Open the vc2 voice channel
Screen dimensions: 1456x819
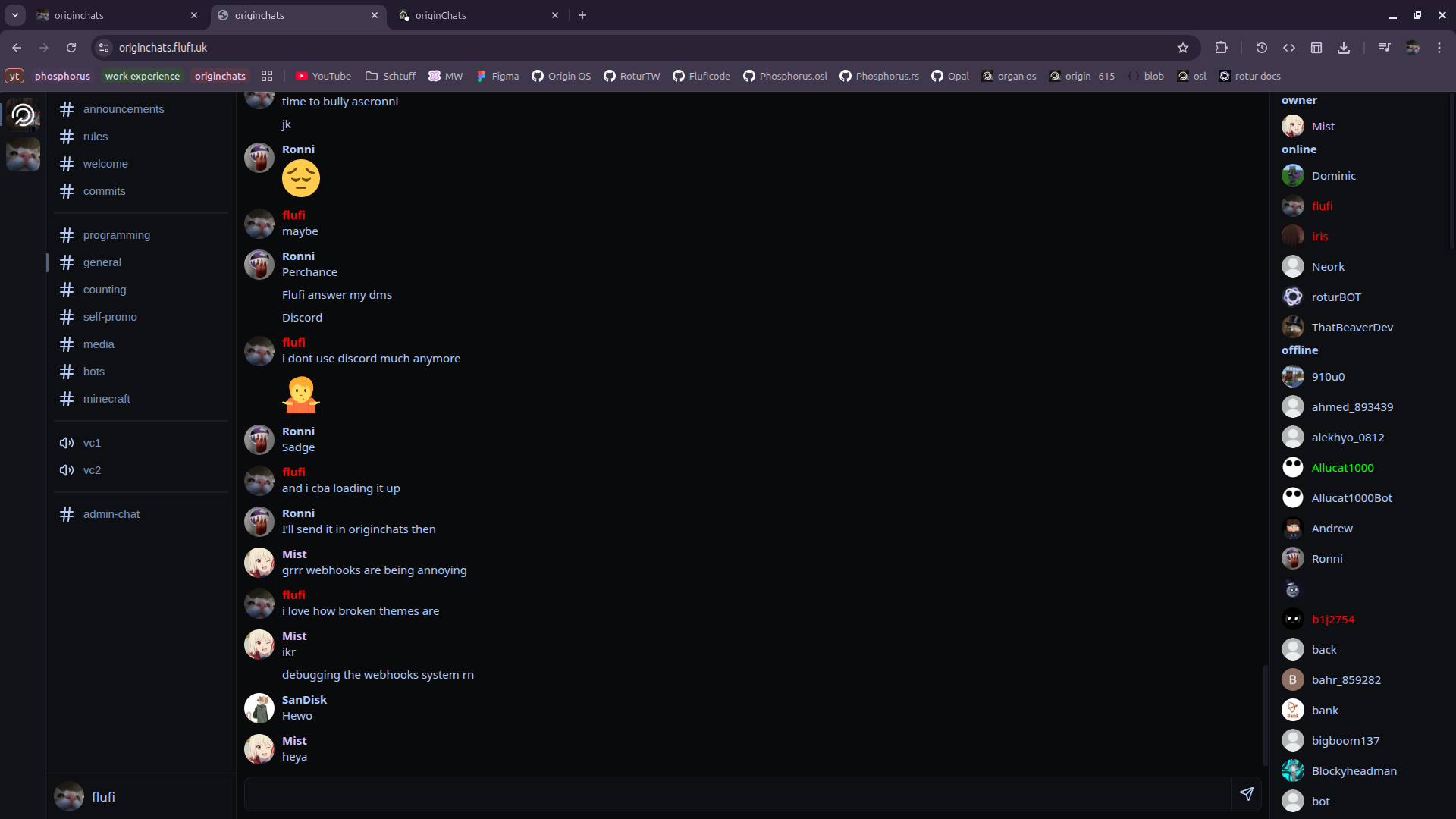pos(91,470)
